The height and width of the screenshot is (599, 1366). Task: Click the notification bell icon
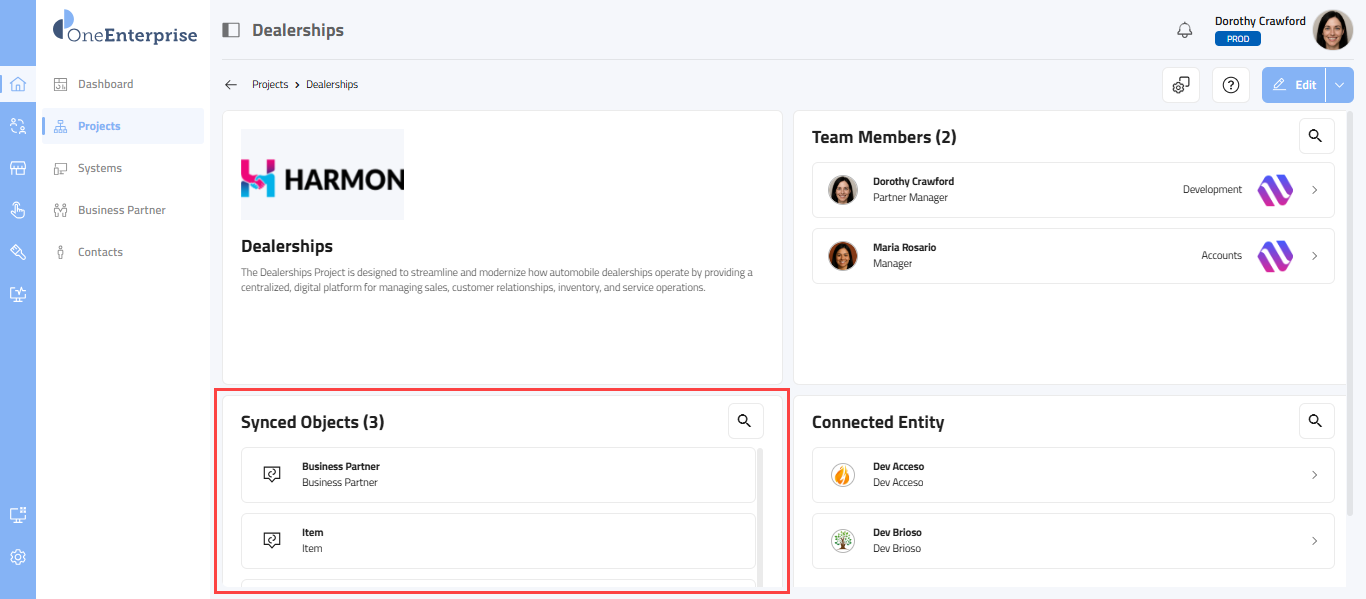pos(1185,30)
